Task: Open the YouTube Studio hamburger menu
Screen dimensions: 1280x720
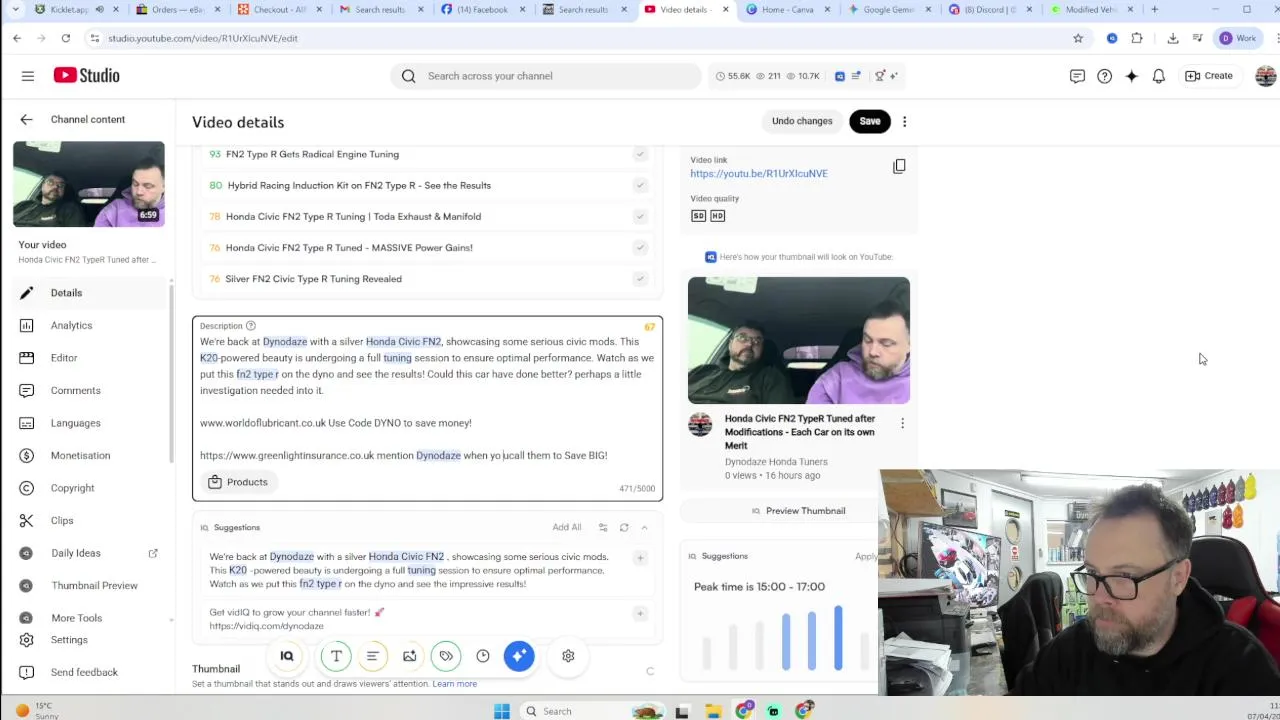Action: tap(28, 76)
